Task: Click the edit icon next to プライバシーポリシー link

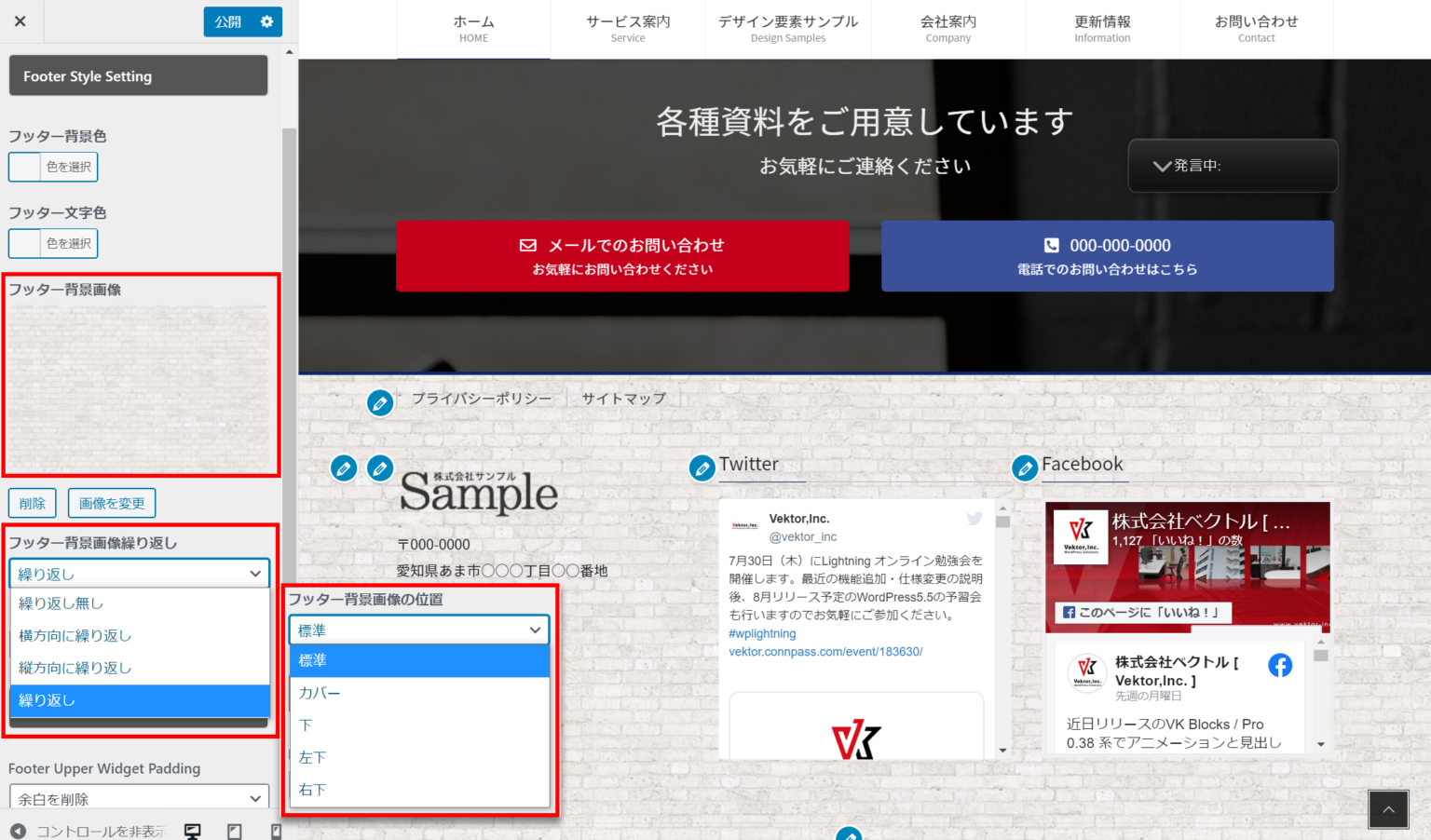Action: pyautogui.click(x=380, y=402)
